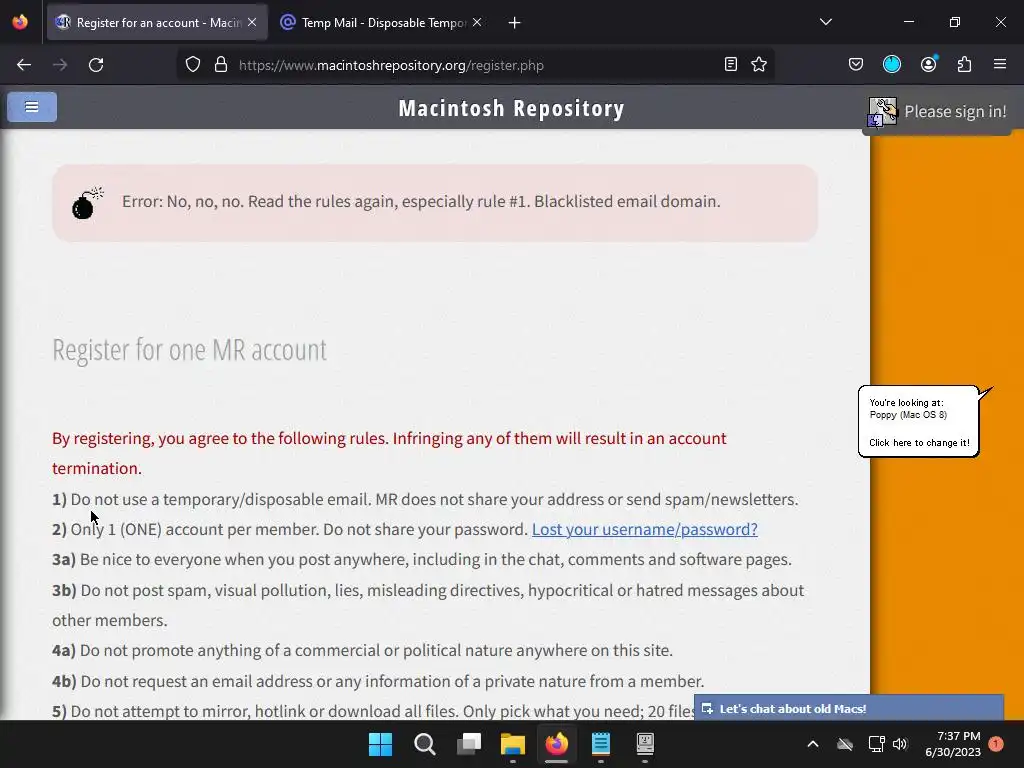The image size is (1024, 768).
Task: Open the tracking protection shield icon
Action: (x=193, y=65)
